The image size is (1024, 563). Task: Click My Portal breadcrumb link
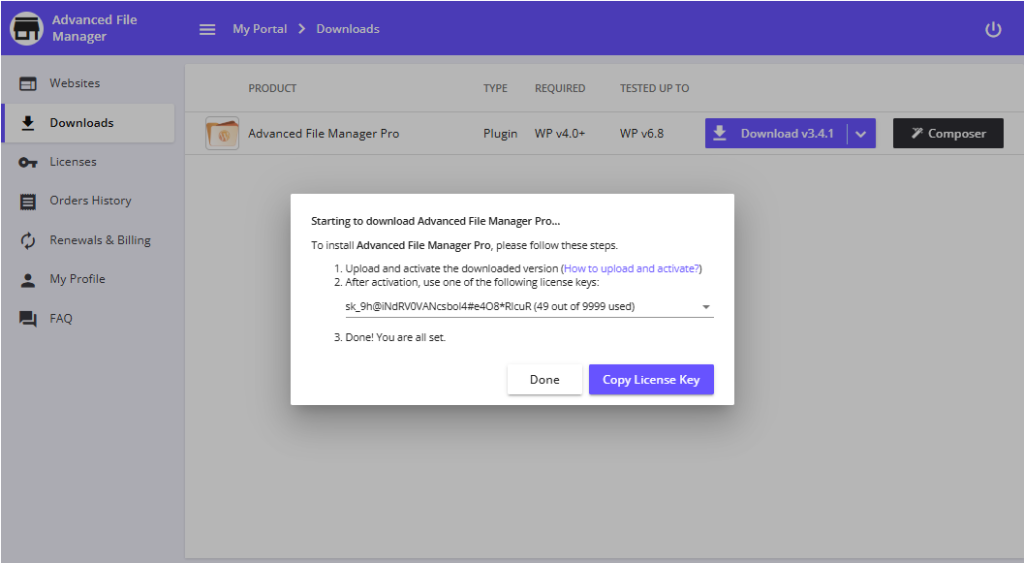[x=260, y=29]
